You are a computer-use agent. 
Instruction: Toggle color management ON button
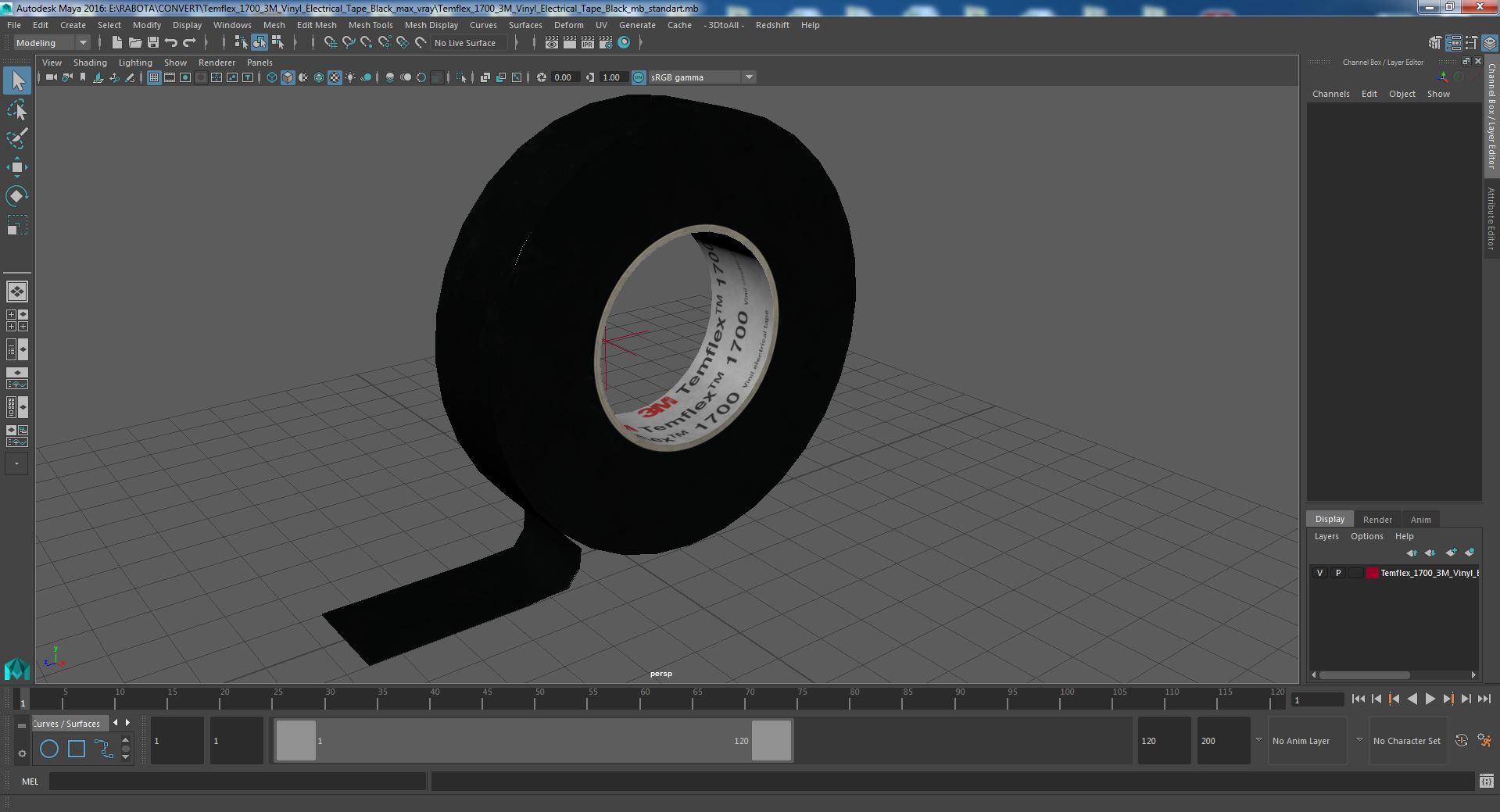coord(639,77)
